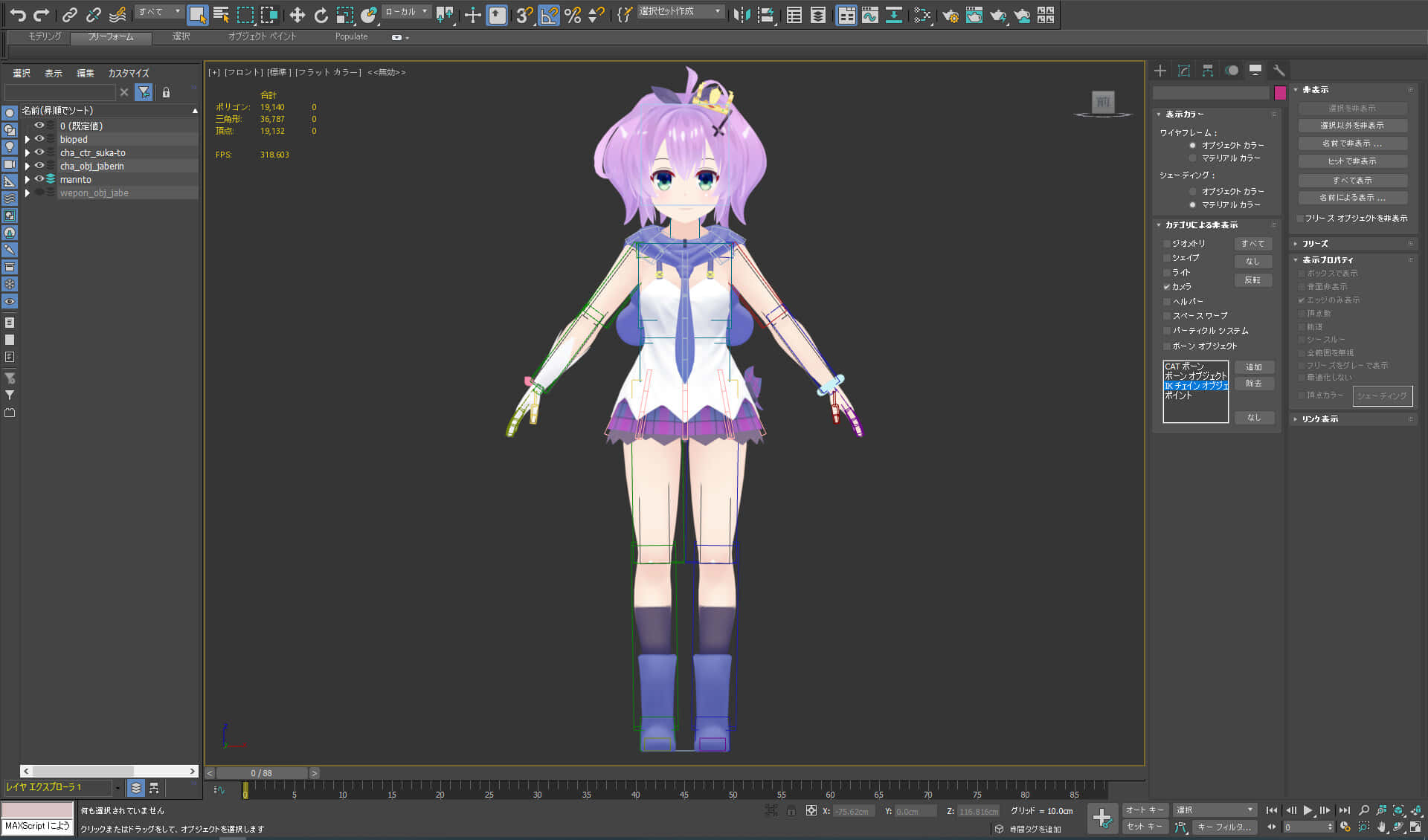Open the Create panel plus icon
The image size is (1428, 840).
pos(1160,71)
